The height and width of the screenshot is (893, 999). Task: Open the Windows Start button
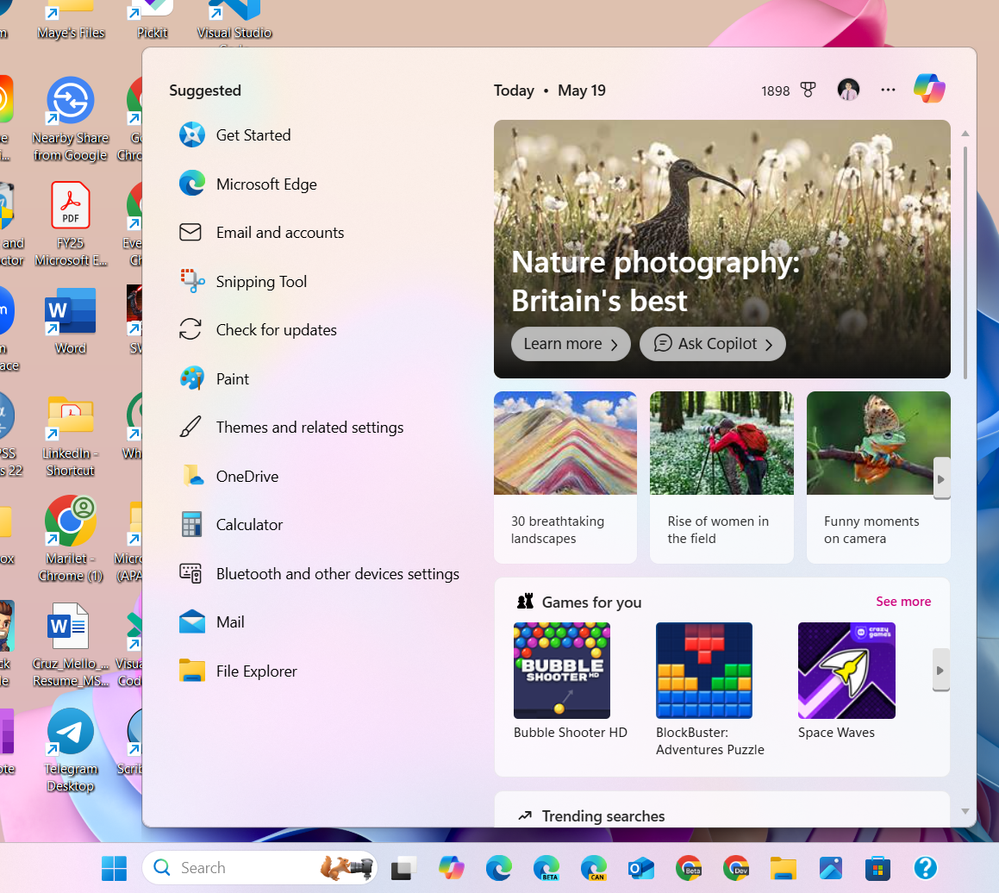[x=114, y=868]
